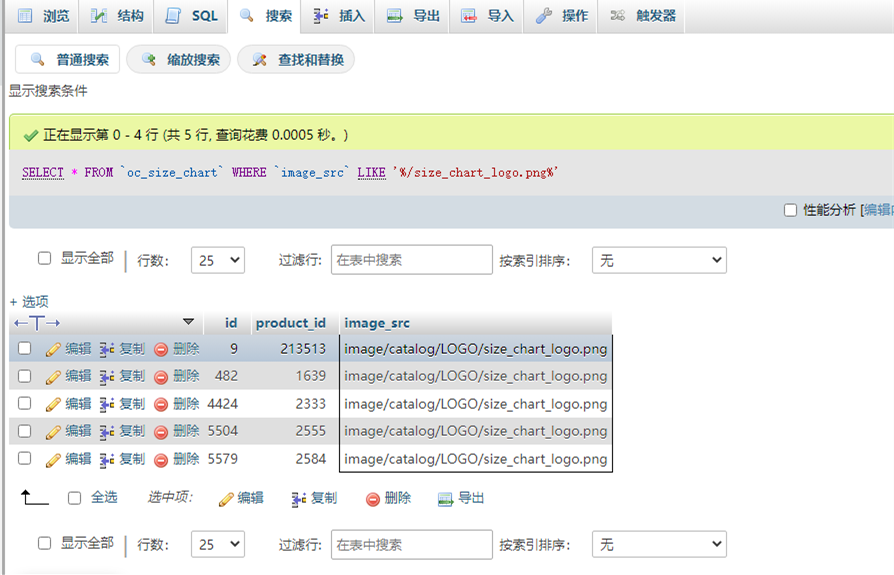Open top 按索引排序 sort dropdown
The image size is (894, 575).
pos(659,260)
